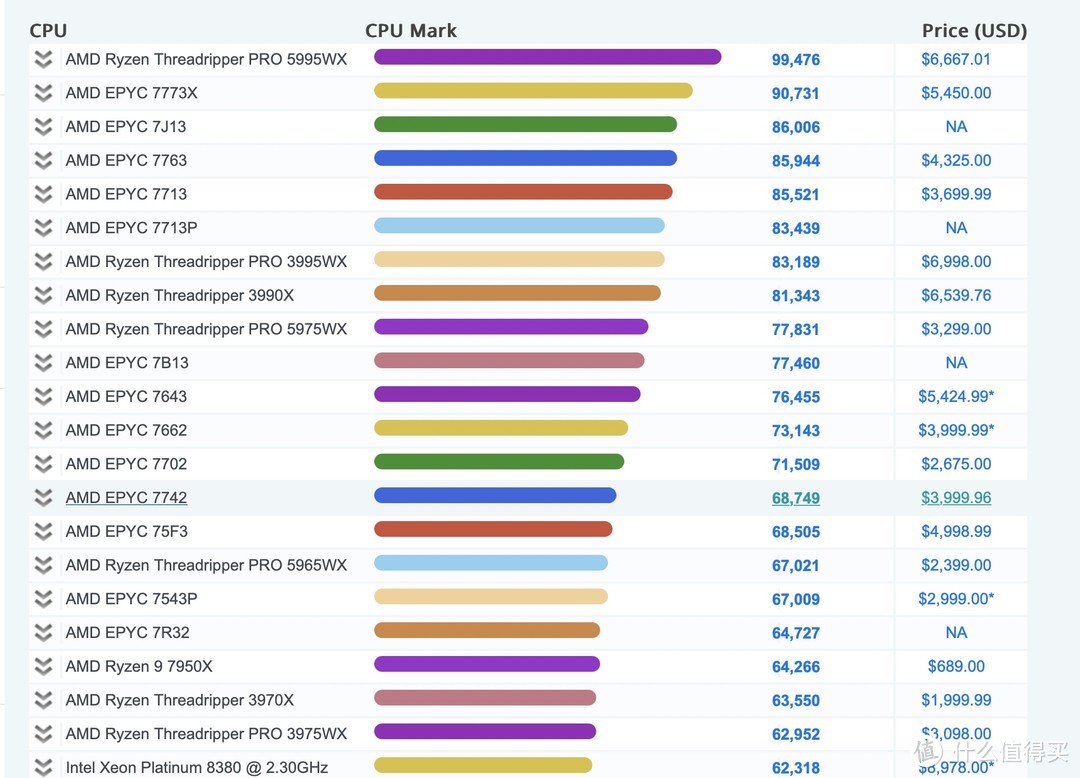This screenshot has height=778, width=1080.
Task: Click the 68,749 CPU Mark score link
Action: 795,497
